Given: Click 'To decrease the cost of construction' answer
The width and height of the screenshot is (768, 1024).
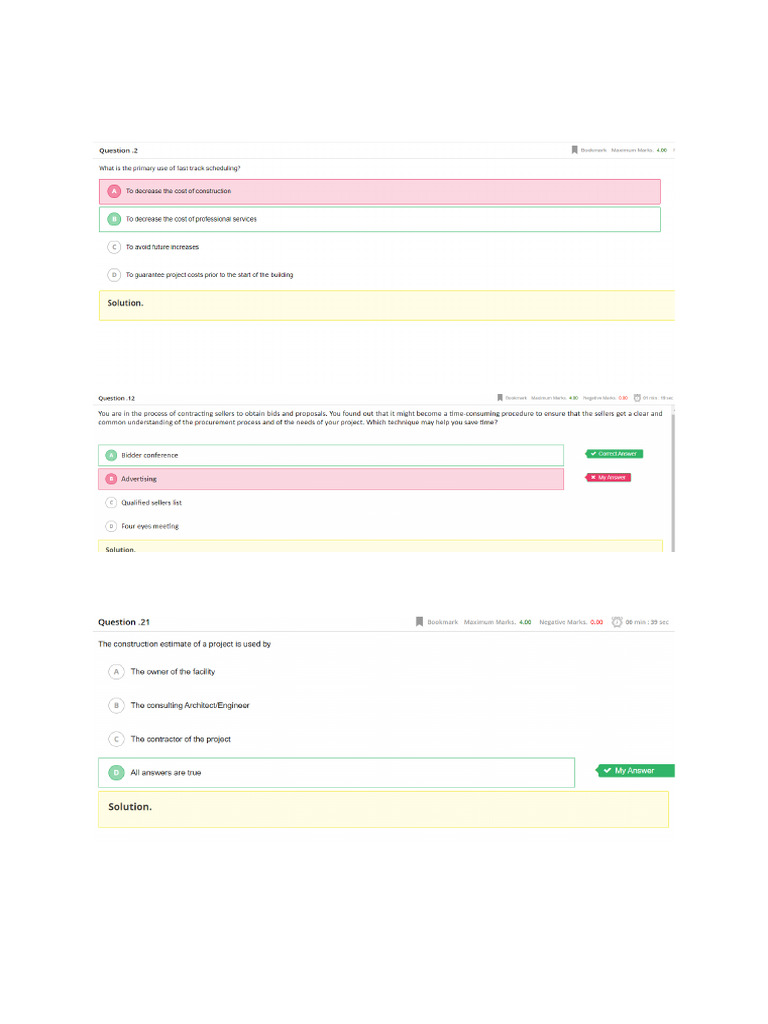Looking at the screenshot, I should pyautogui.click(x=379, y=191).
